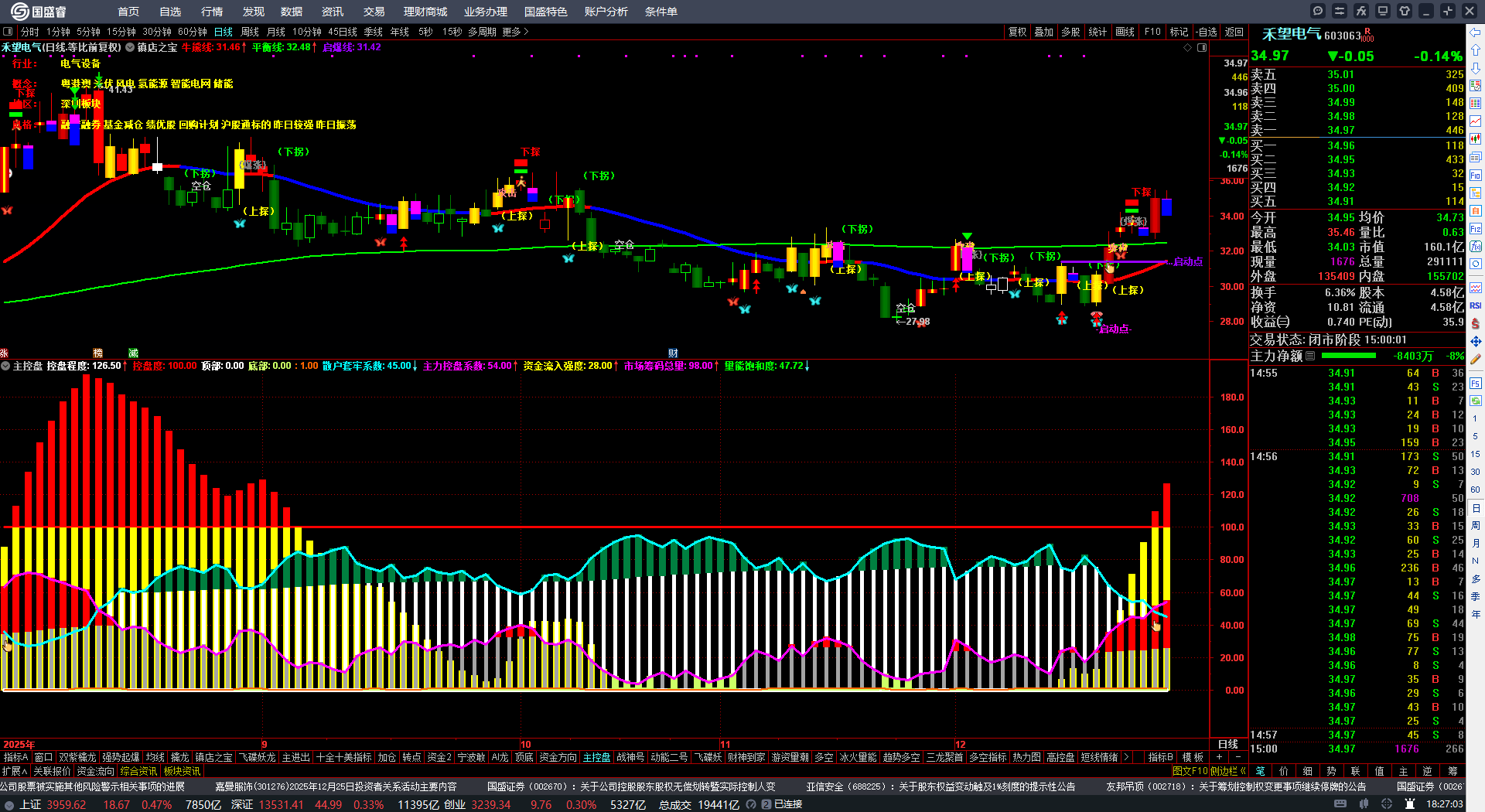Toggle 标记 mark on the stock

(1179, 32)
